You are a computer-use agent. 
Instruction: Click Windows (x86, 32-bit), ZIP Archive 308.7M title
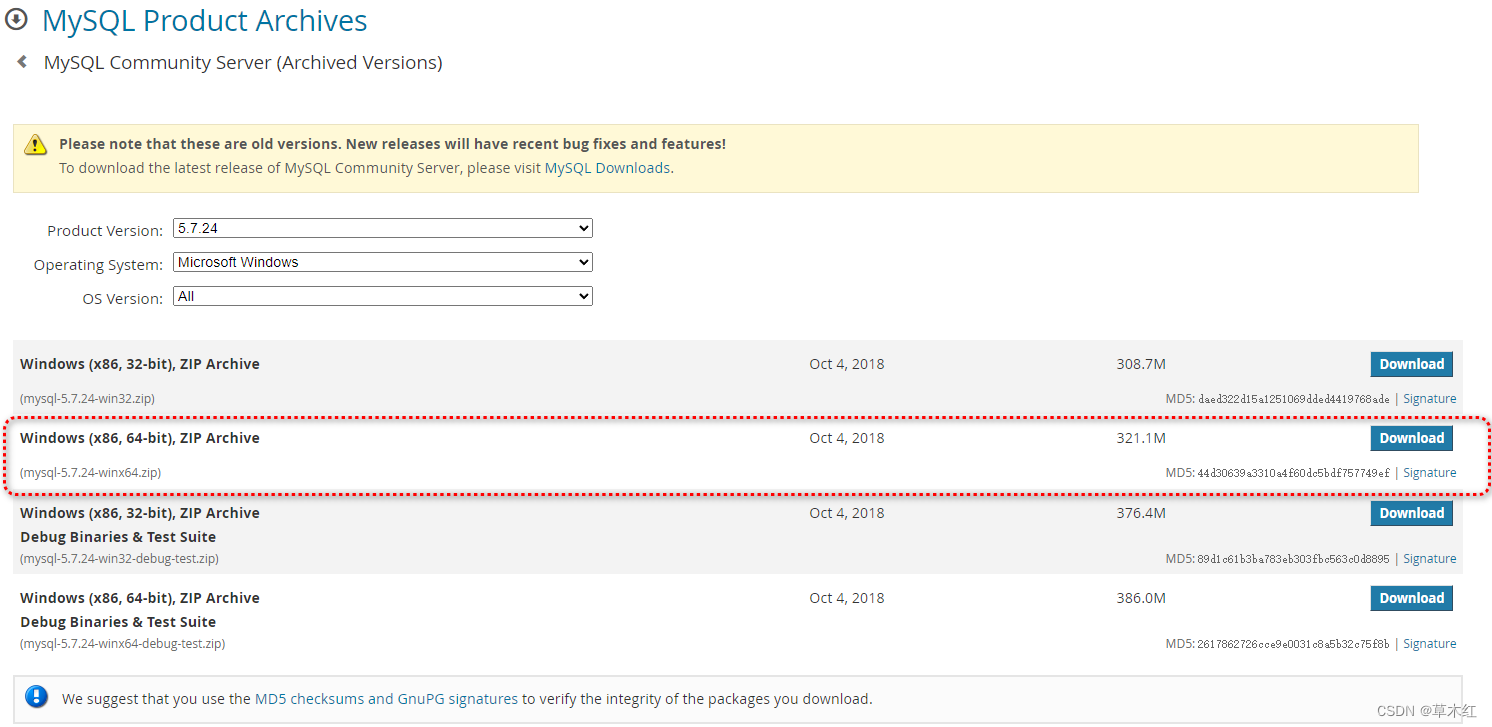click(140, 364)
